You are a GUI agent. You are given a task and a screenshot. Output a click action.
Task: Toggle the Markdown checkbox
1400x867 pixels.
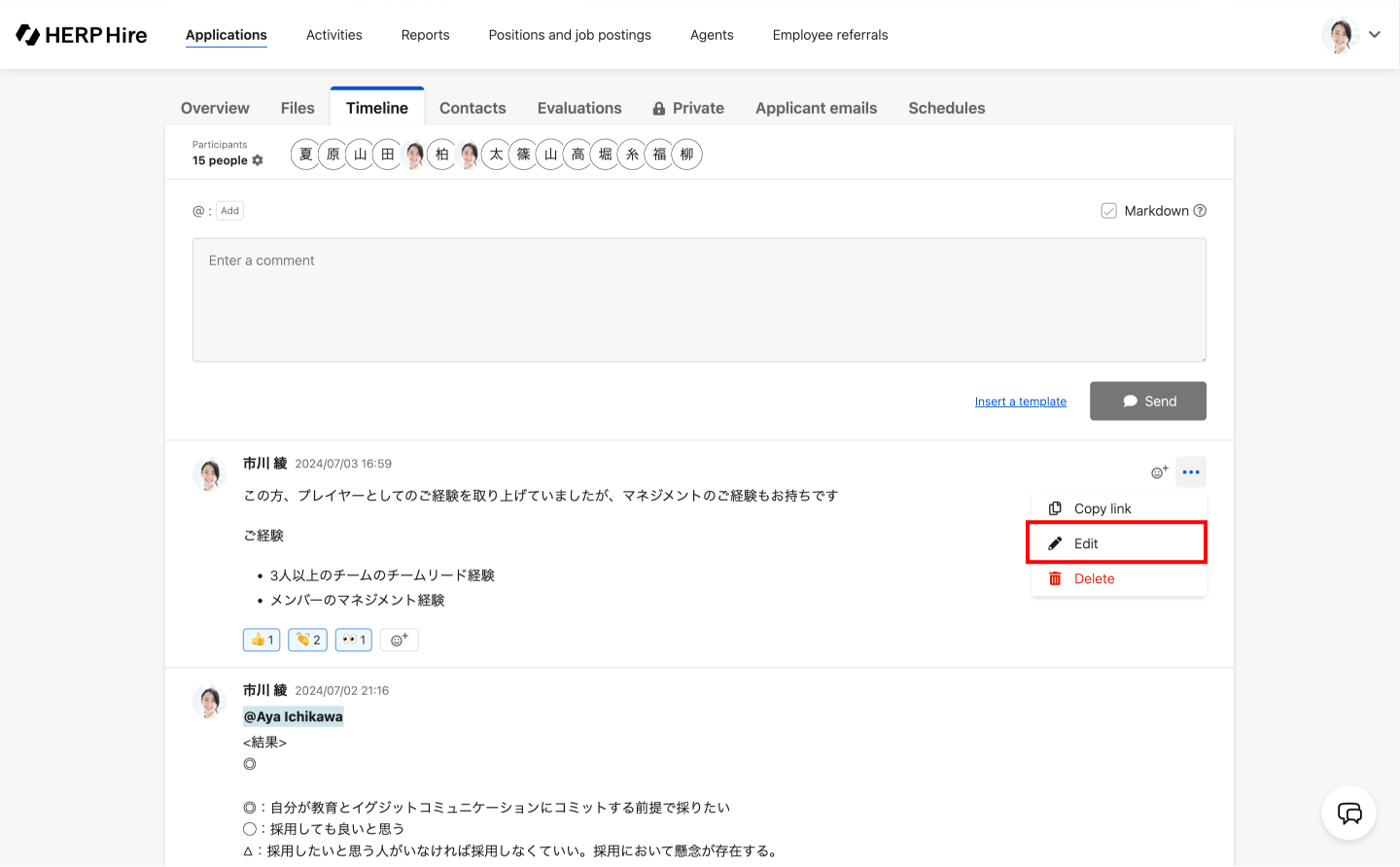click(1108, 211)
